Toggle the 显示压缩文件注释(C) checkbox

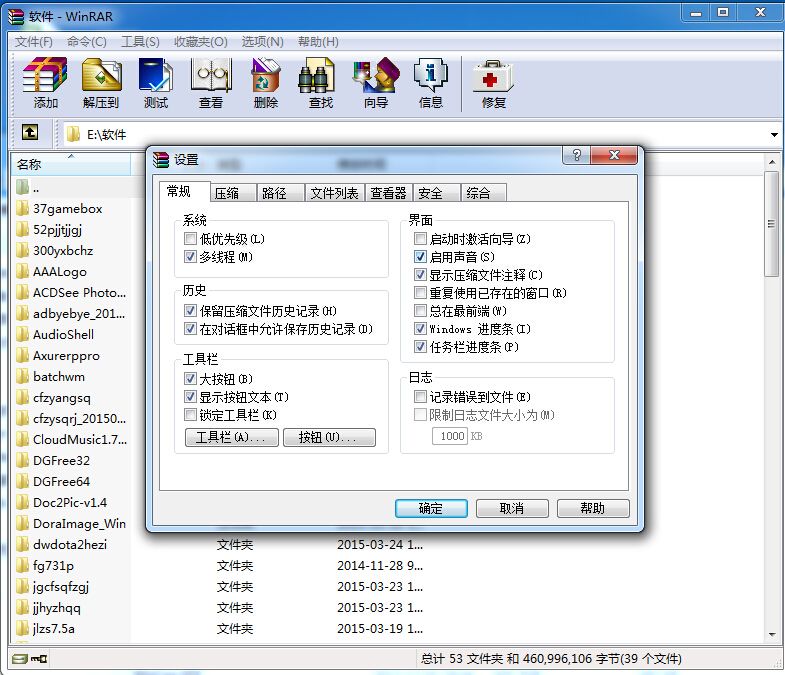pyautogui.click(x=421, y=274)
